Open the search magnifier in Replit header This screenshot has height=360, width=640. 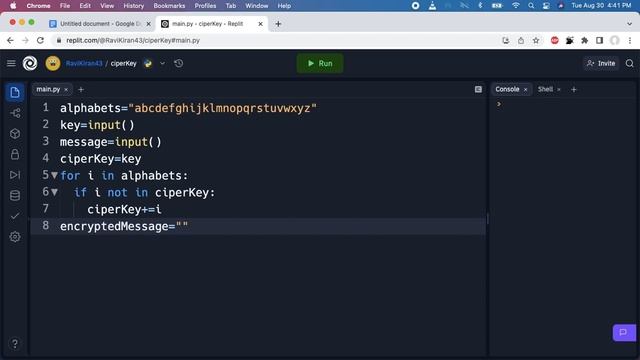(629, 63)
